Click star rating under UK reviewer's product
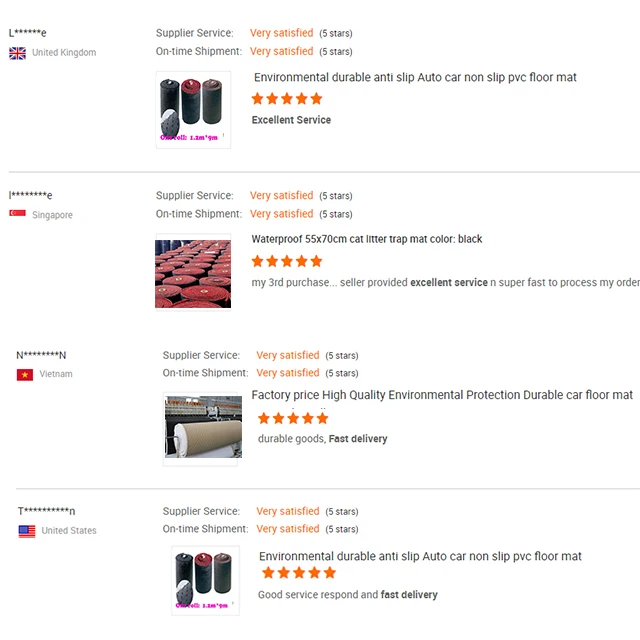The height and width of the screenshot is (640, 640). 287,99
